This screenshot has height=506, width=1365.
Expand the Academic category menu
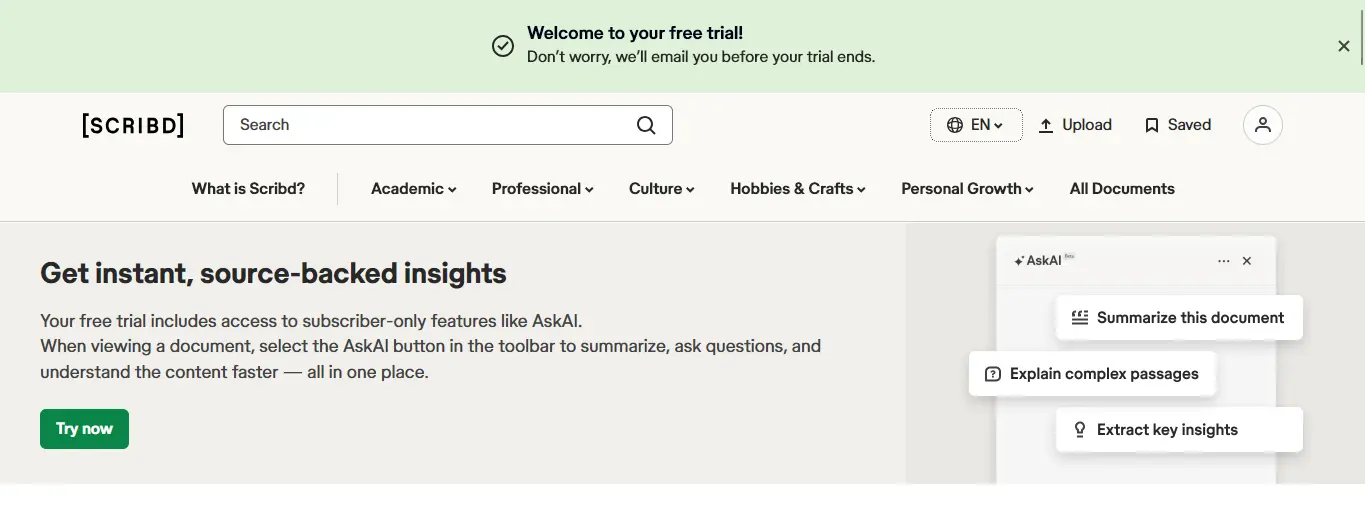tap(414, 189)
